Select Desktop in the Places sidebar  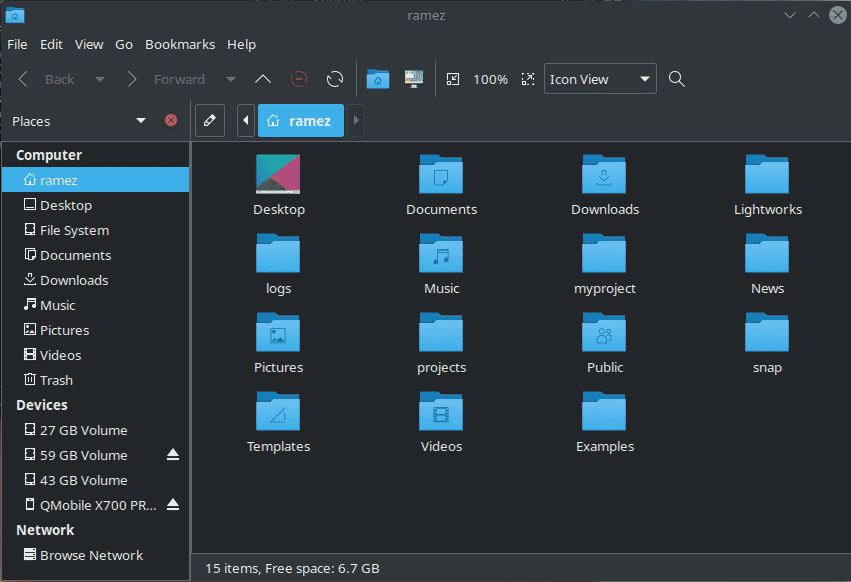tap(96, 205)
